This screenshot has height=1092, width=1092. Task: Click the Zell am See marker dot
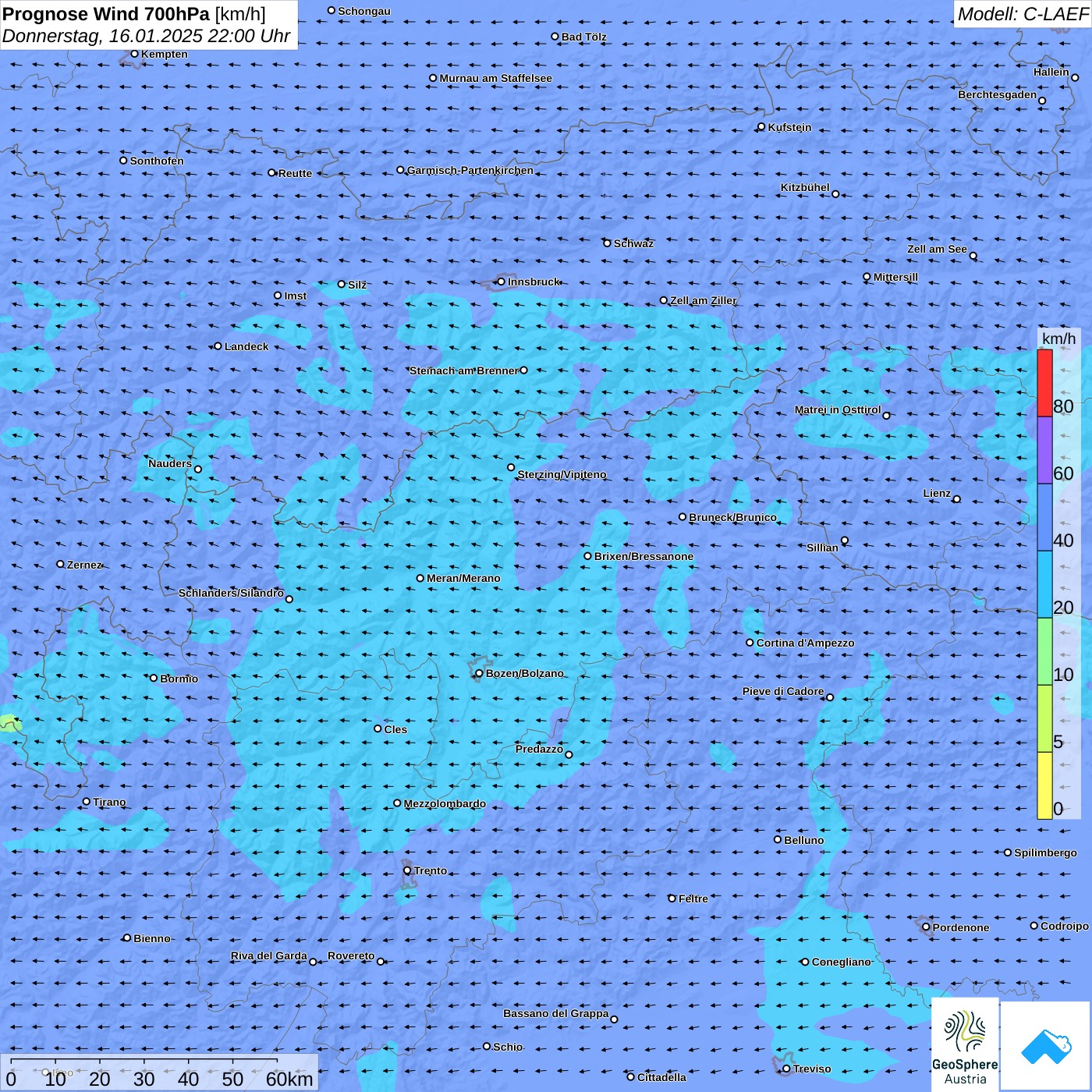(973, 256)
